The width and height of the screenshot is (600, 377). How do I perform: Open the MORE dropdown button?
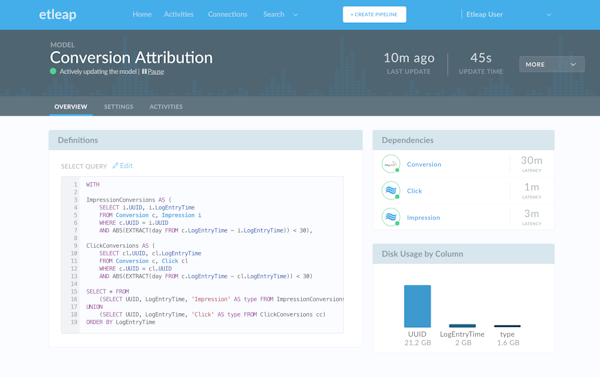[x=552, y=64]
